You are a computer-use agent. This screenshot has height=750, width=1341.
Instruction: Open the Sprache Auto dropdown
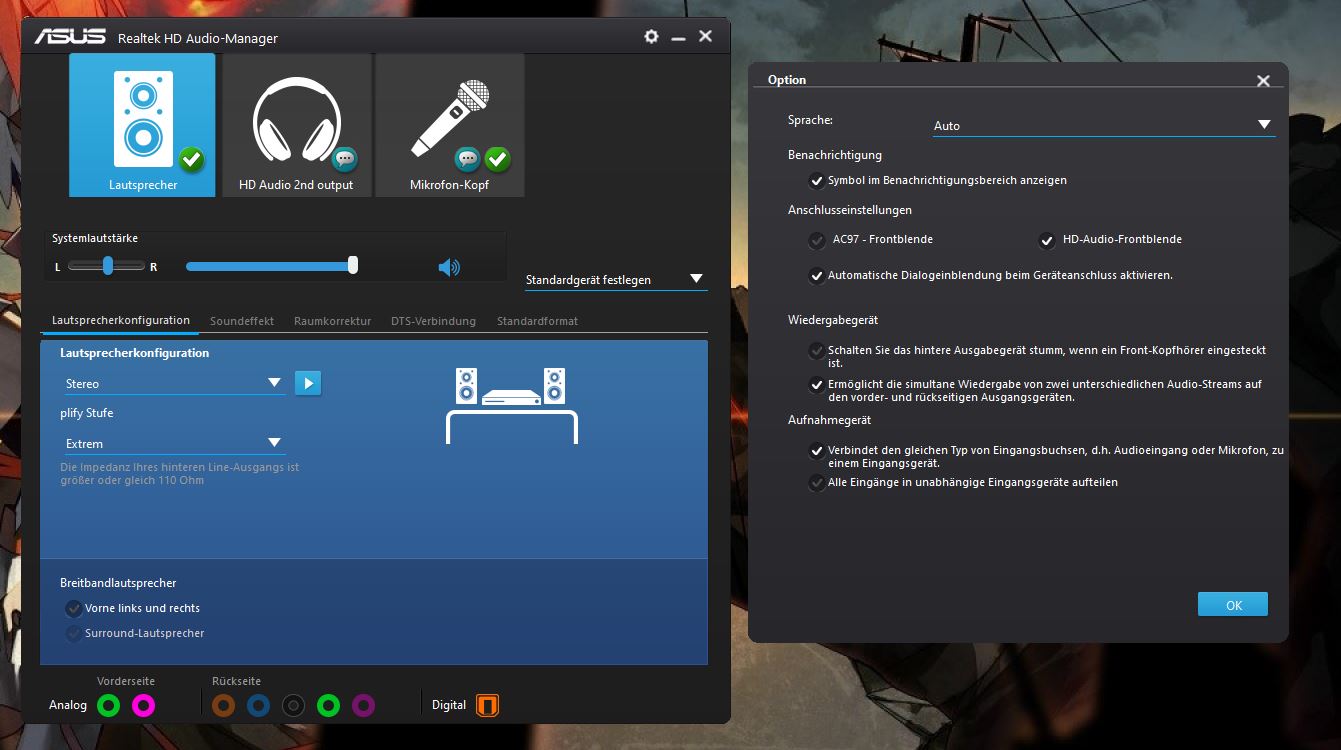[1104, 125]
